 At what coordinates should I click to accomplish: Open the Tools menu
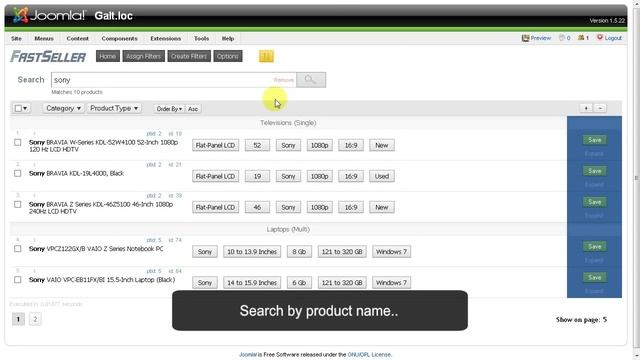[x=202, y=38]
